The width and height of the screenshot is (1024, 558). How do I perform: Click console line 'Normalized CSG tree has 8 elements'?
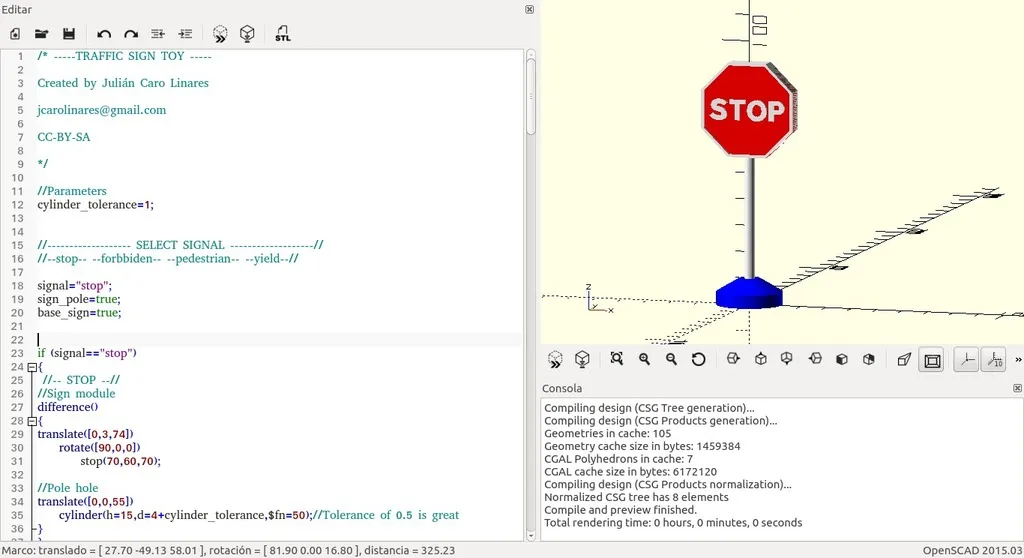tap(636, 497)
